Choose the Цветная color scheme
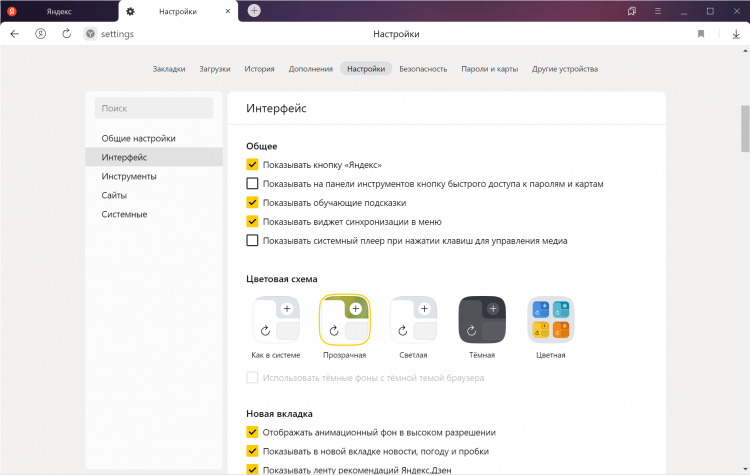 pos(551,320)
